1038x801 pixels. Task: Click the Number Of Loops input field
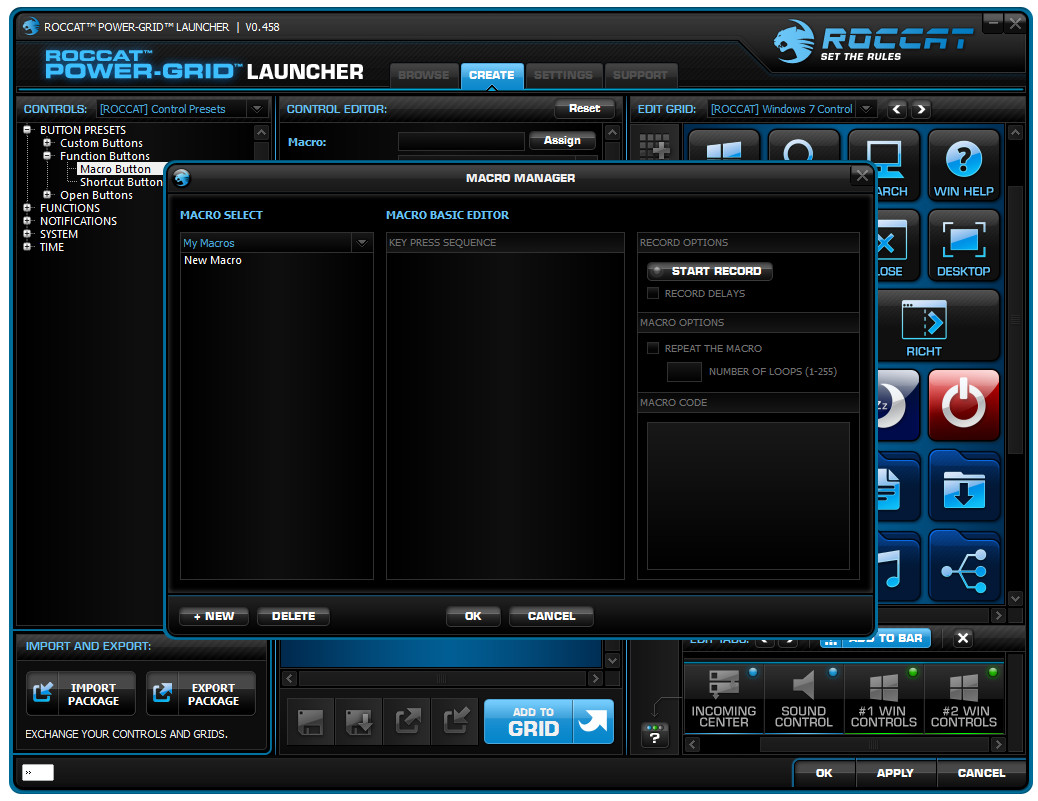[x=684, y=371]
